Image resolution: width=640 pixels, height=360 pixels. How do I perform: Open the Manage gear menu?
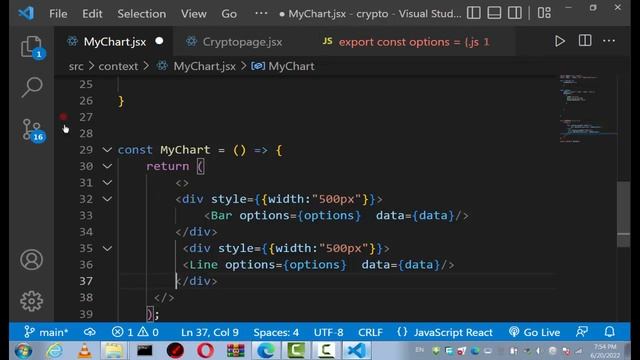coord(31,301)
